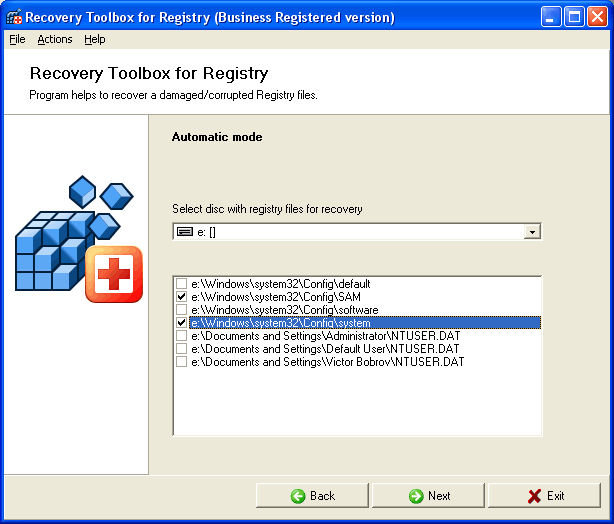Check the Config\software registry file
The image size is (614, 524).
click(x=181, y=309)
